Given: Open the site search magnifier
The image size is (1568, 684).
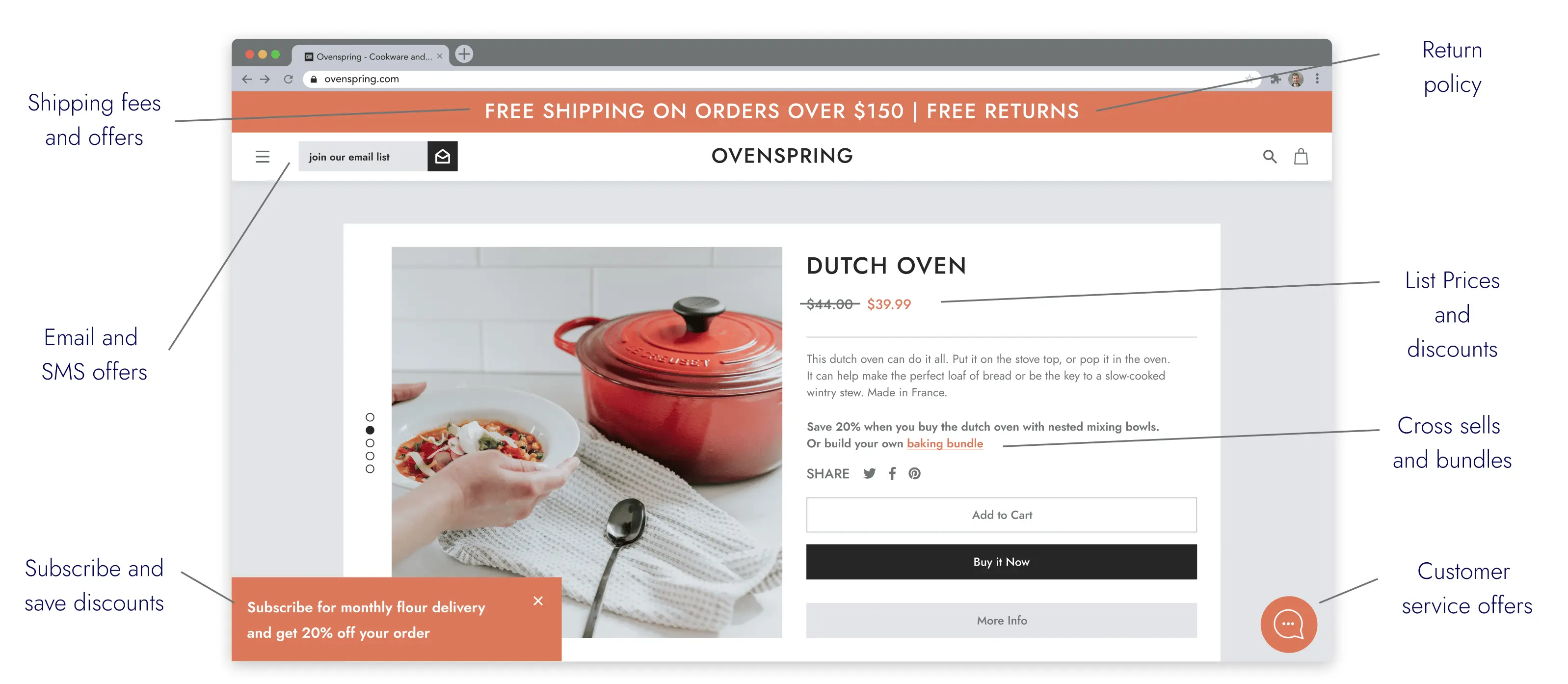Looking at the screenshot, I should pyautogui.click(x=1269, y=157).
